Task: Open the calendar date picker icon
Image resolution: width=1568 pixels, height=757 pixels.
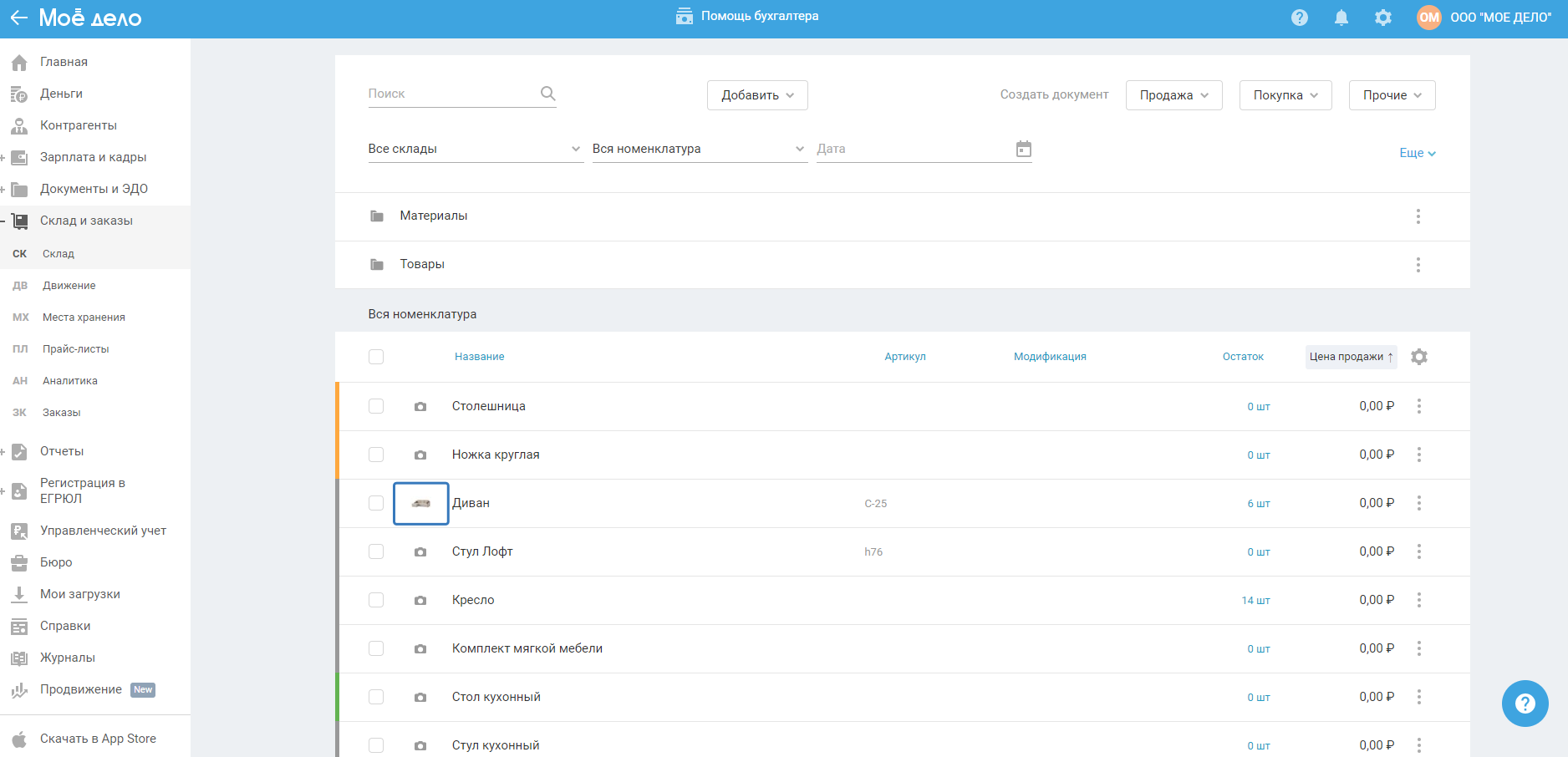Action: (1024, 149)
